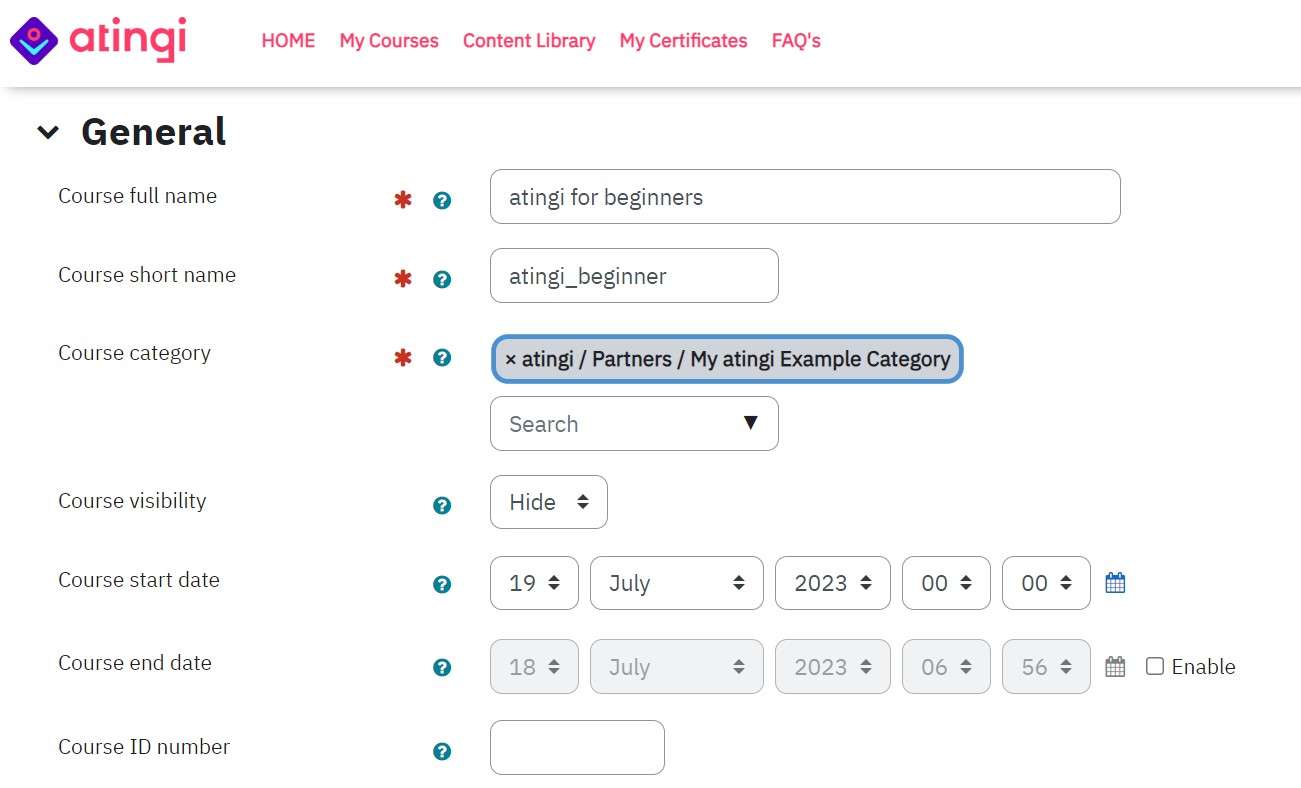This screenshot has width=1301, height=788.
Task: Click the Course end date label
Action: 135,663
